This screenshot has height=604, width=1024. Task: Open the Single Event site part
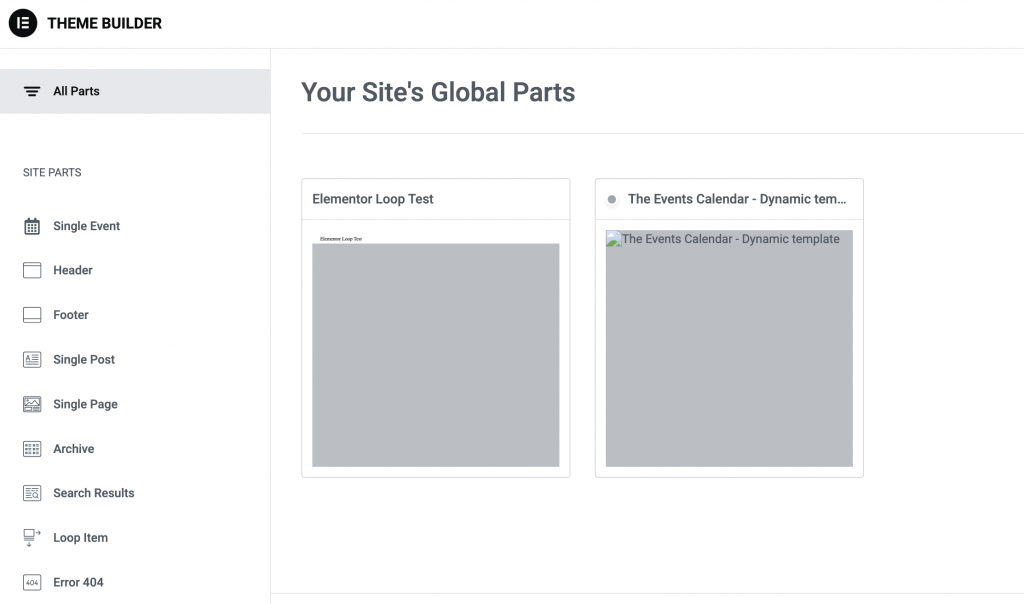pyautogui.click(x=86, y=226)
